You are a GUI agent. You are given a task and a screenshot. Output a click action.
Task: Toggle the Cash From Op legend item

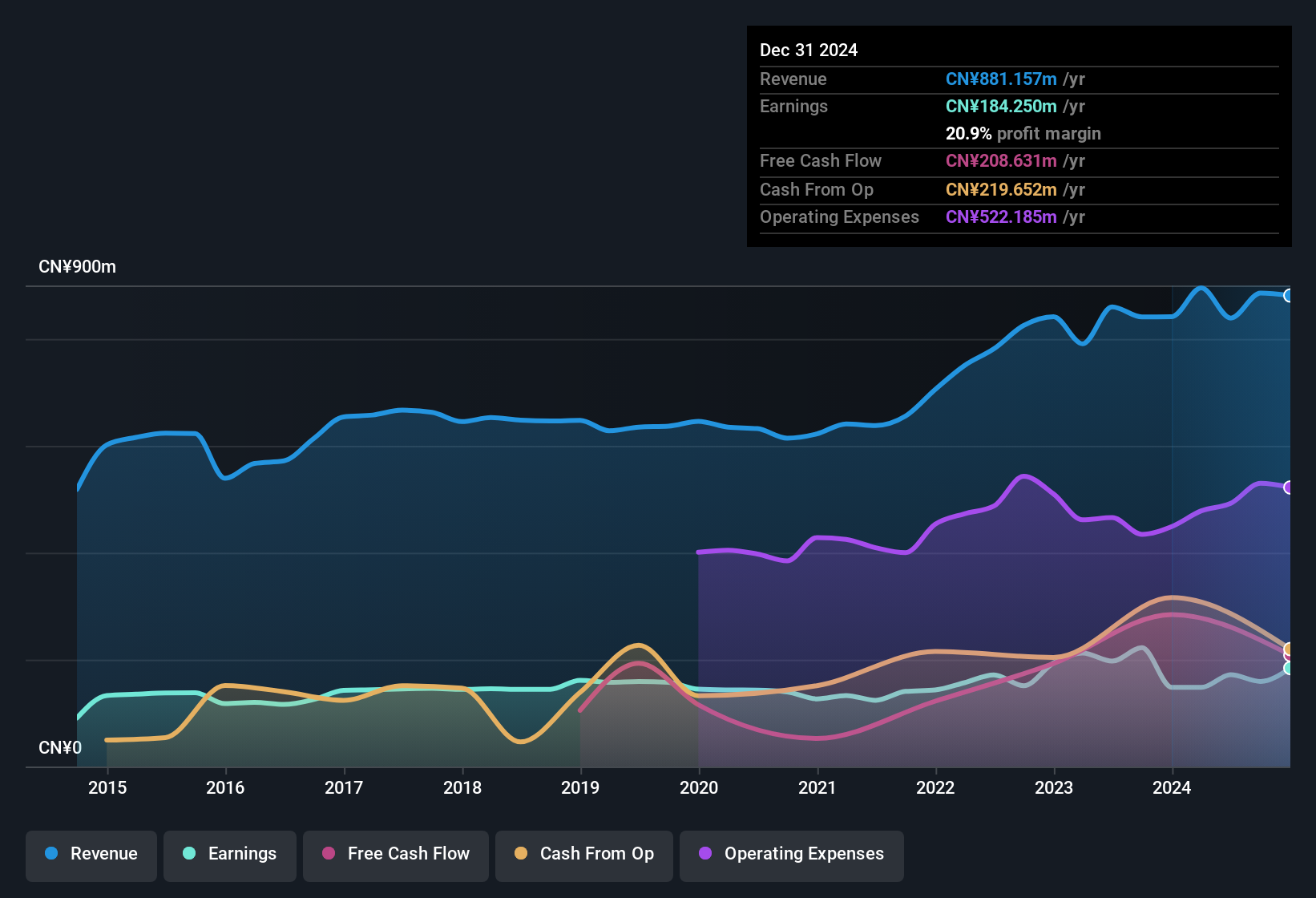[x=584, y=854]
